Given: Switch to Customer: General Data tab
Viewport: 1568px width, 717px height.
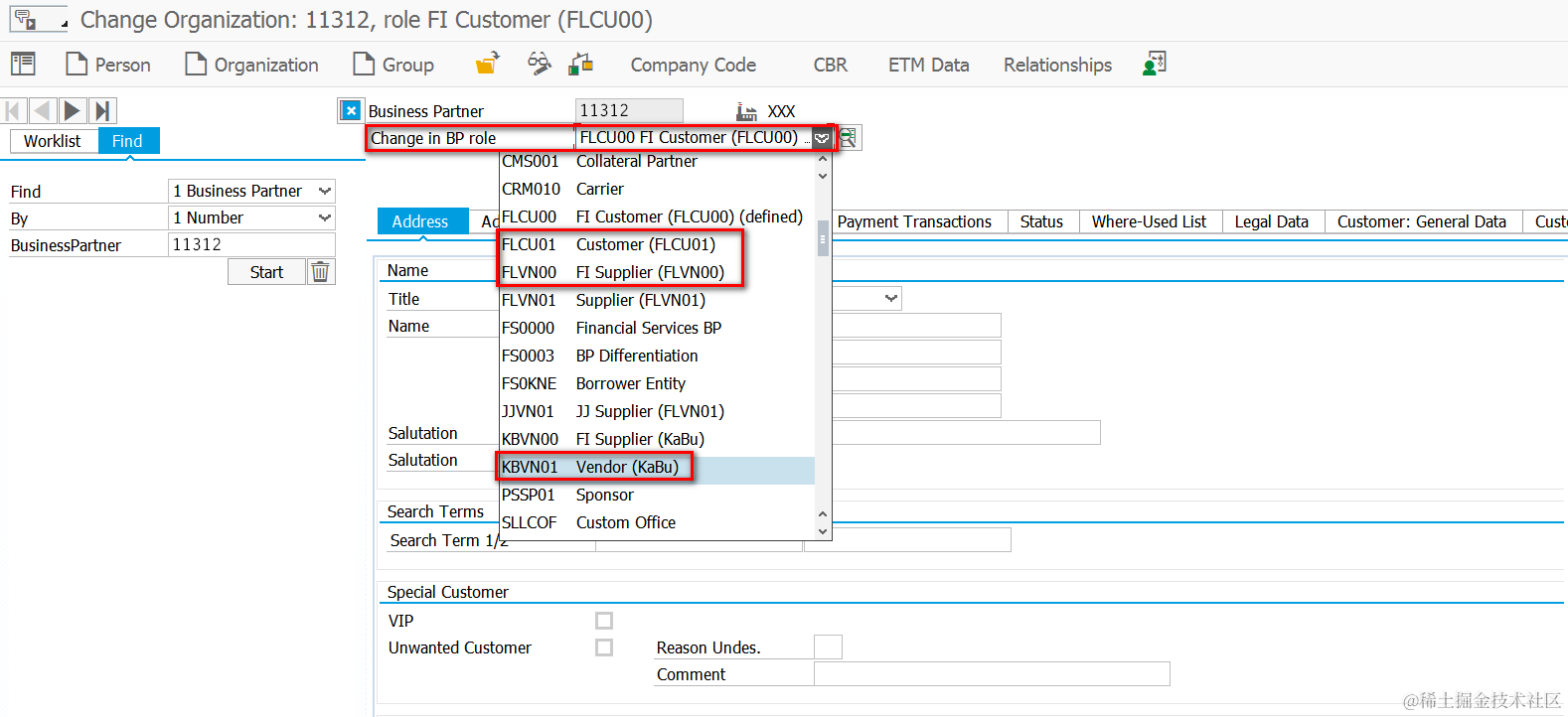Looking at the screenshot, I should pyautogui.click(x=1422, y=221).
